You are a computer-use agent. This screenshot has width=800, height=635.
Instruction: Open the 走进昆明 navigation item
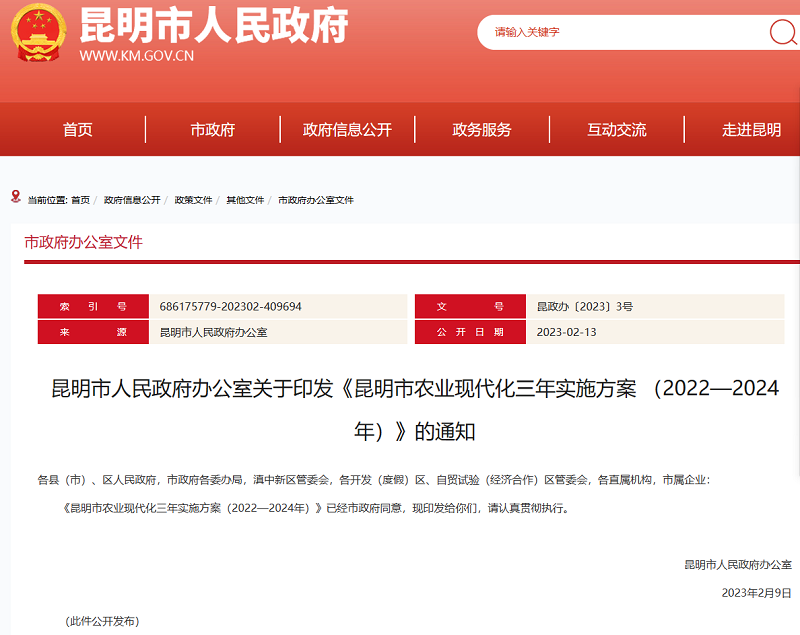[751, 130]
